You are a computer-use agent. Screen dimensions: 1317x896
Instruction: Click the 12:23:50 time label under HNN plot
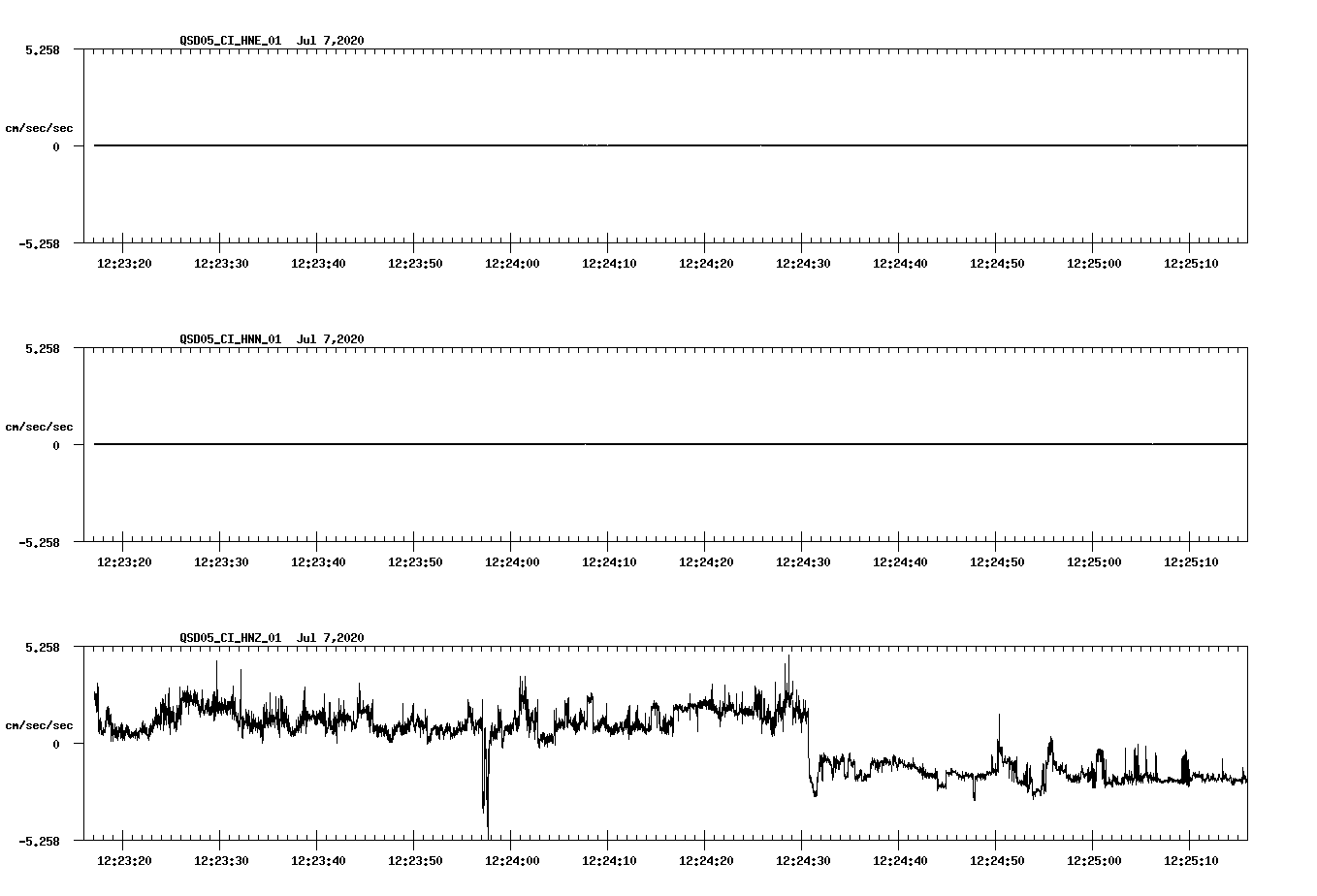click(415, 562)
